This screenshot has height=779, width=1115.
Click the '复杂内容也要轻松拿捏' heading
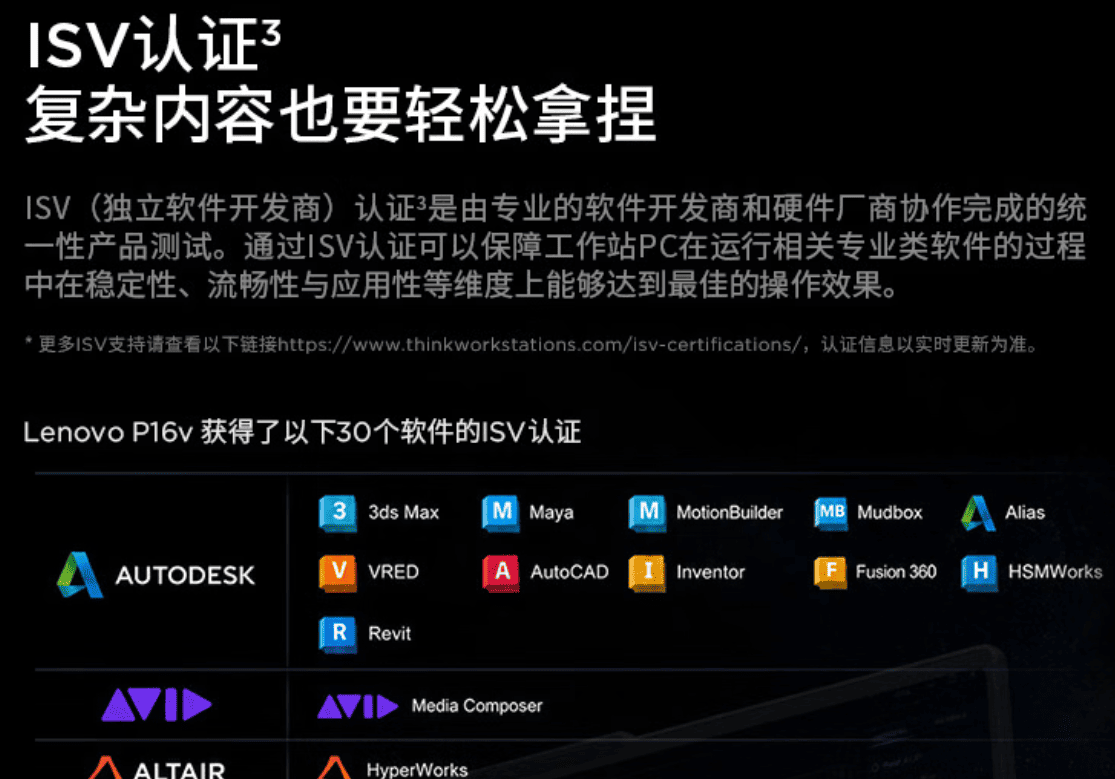[340, 115]
